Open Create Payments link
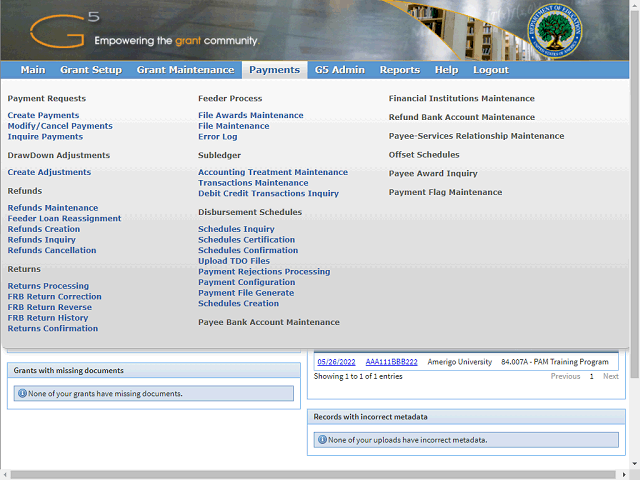Viewport: 640px width, 480px height. pos(43,115)
